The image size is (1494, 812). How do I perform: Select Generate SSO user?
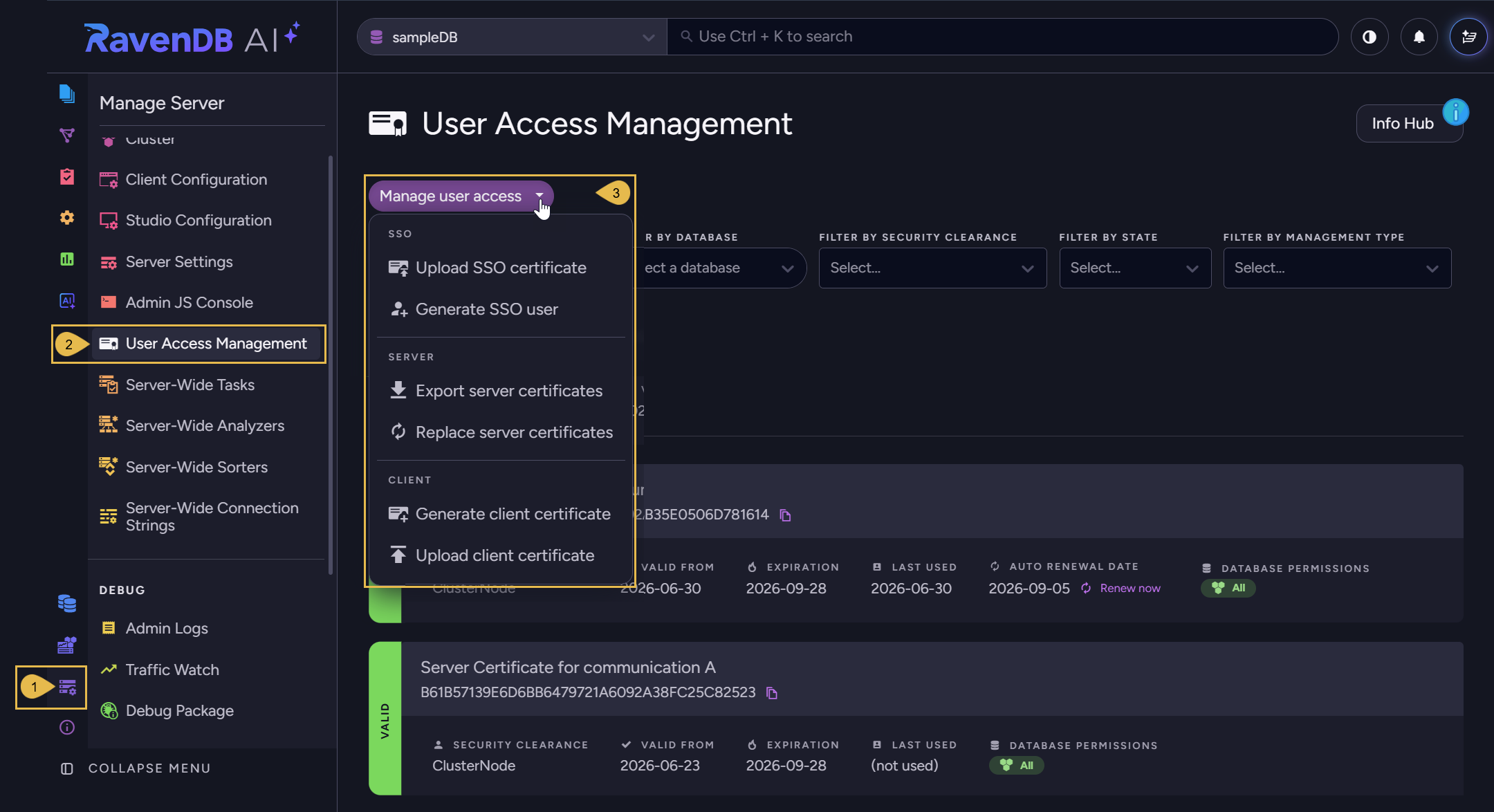point(501,309)
